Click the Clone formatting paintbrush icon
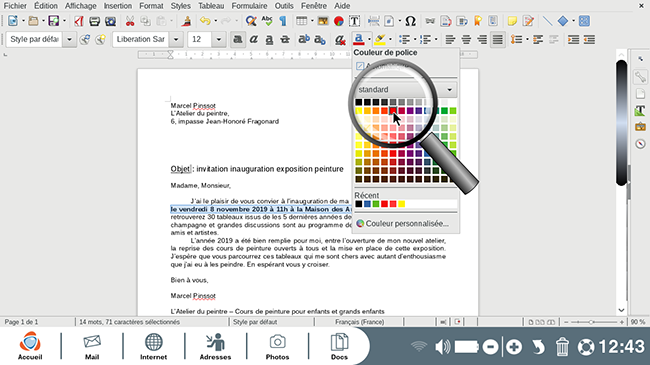The width and height of the screenshot is (650, 365). (x=187, y=21)
